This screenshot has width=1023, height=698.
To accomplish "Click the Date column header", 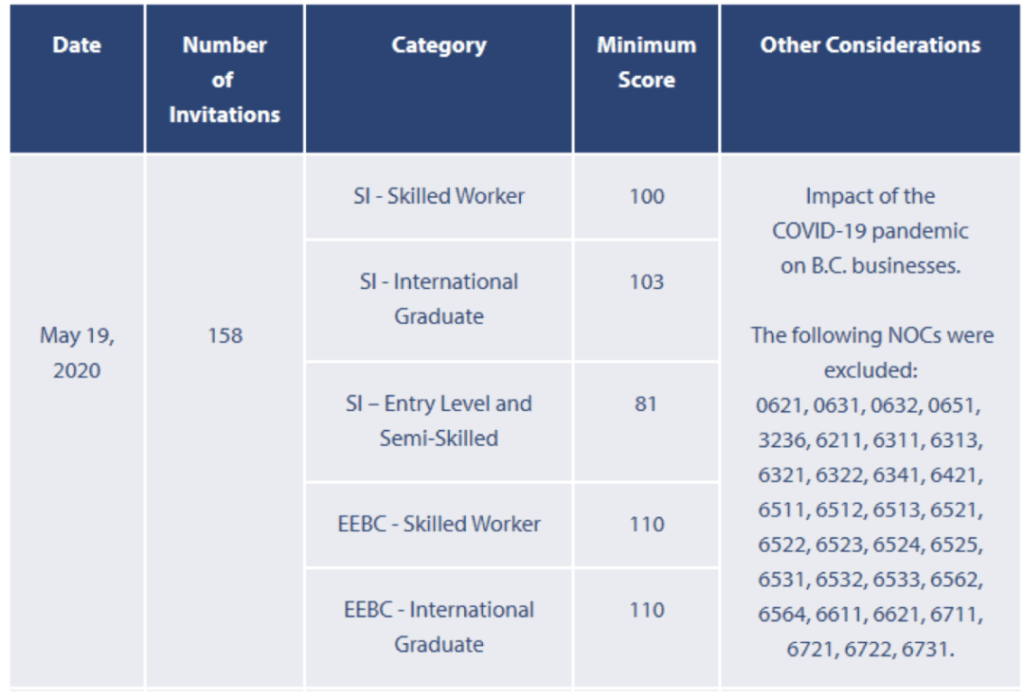I will coord(77,46).
